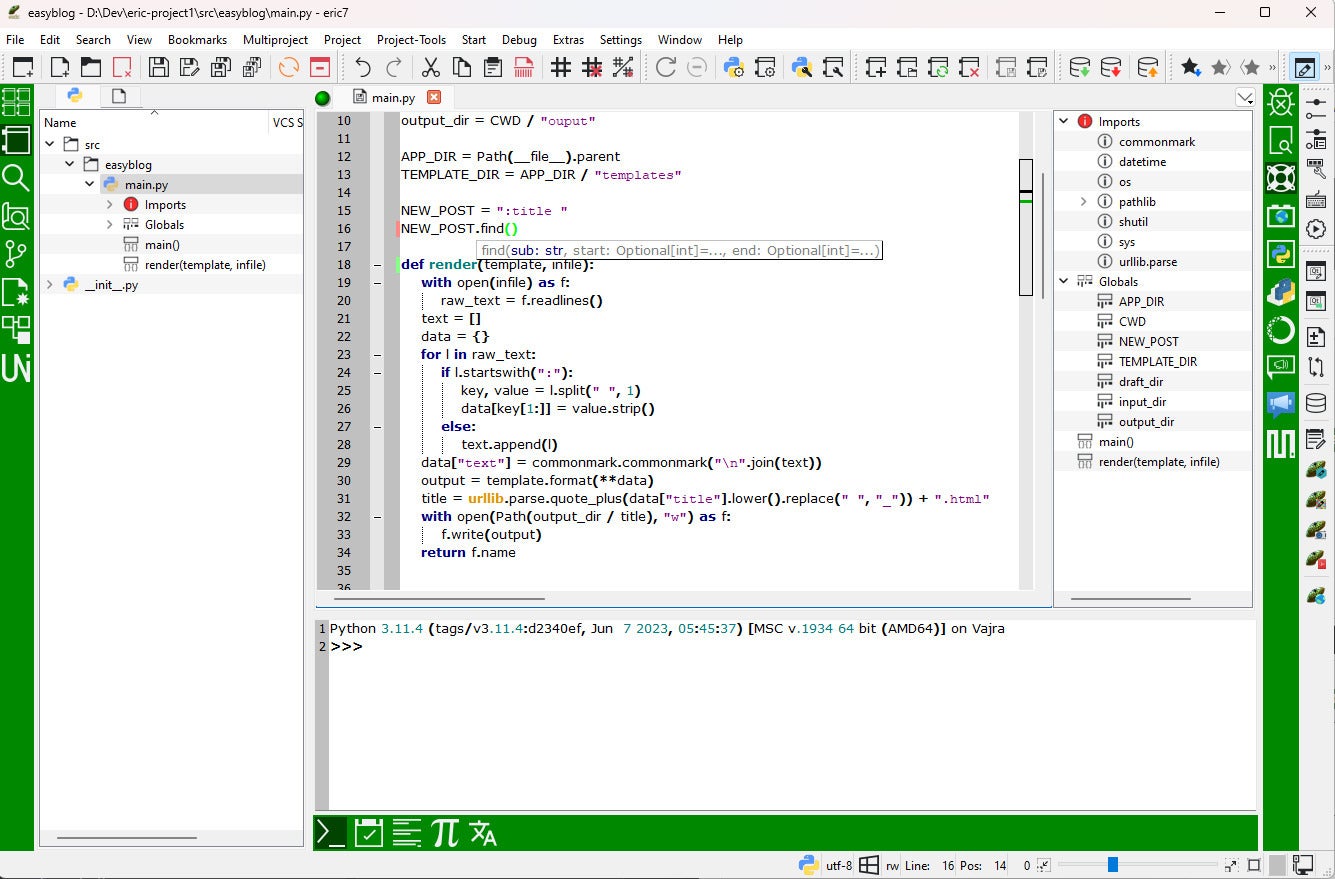The height and width of the screenshot is (879, 1335).
Task: Open the Python icon in right green sidebar
Action: [x=1281, y=254]
